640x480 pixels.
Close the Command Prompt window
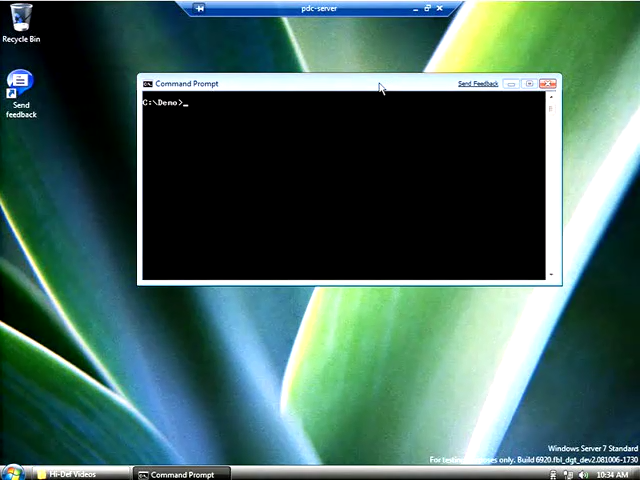pyautogui.click(x=548, y=84)
